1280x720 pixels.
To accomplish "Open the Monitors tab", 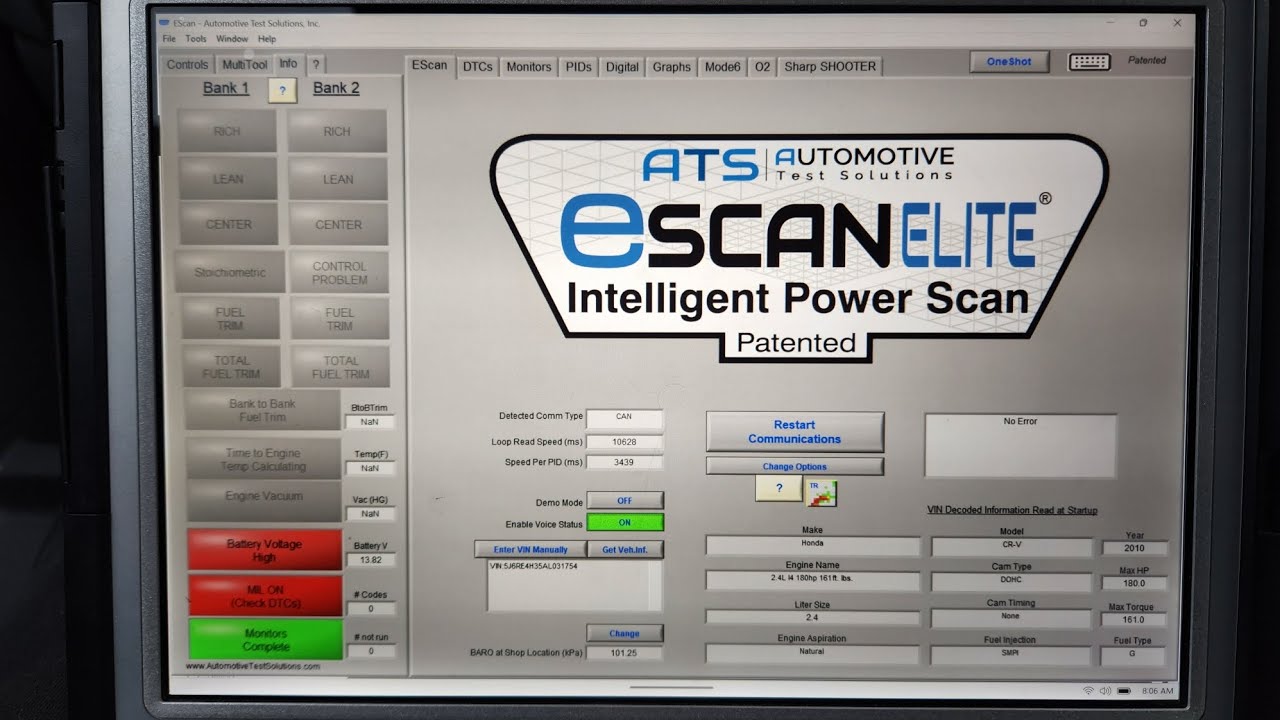I will (528, 67).
